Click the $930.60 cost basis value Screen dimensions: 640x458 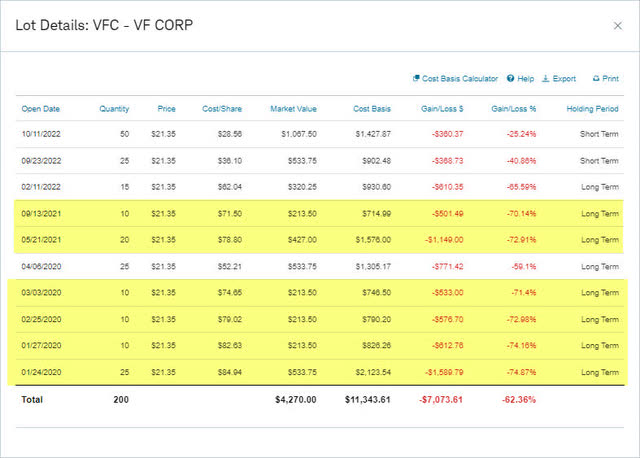(x=376, y=187)
